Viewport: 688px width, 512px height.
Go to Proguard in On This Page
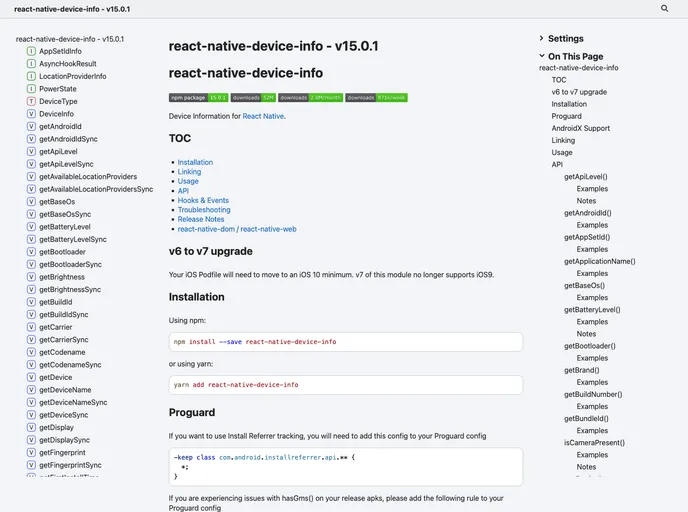coord(566,116)
